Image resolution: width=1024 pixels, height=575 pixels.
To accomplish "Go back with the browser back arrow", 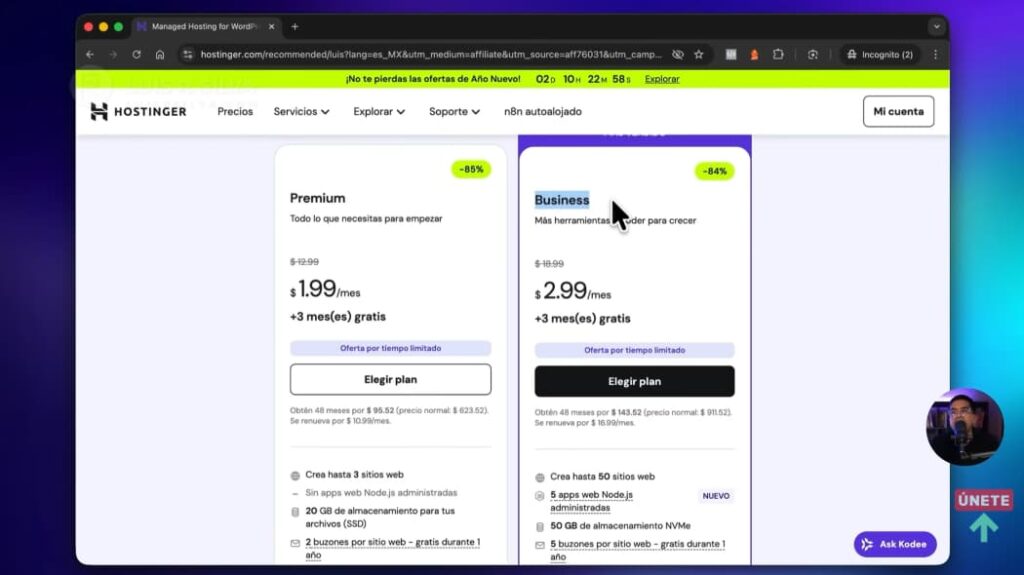I will (90, 55).
